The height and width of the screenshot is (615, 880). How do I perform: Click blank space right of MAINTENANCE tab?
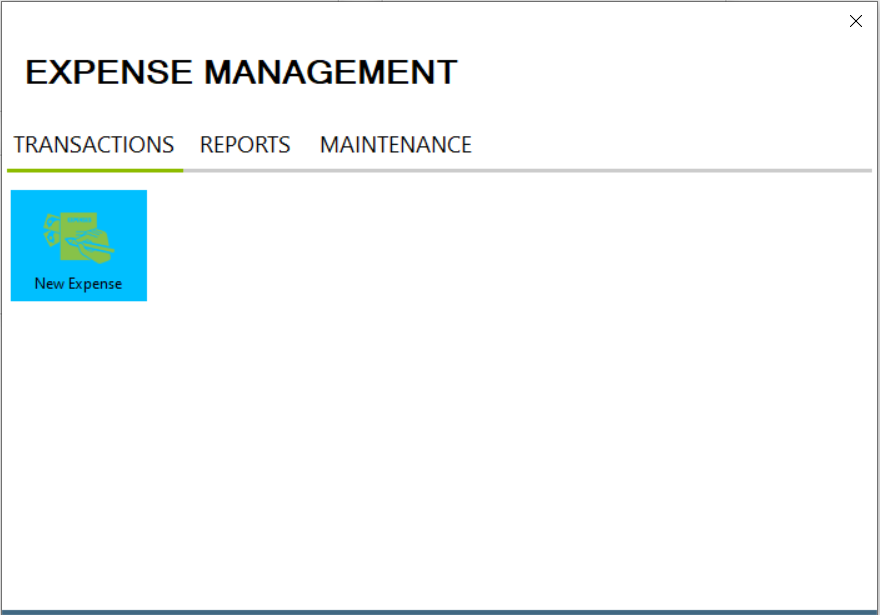tap(670, 145)
